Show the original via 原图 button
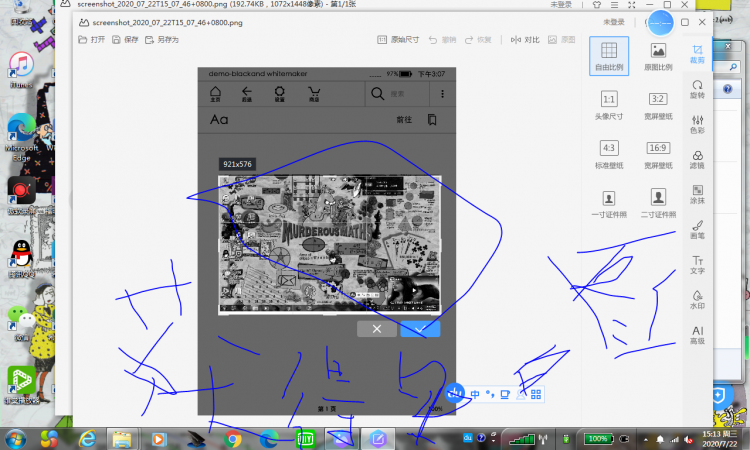 562,40
